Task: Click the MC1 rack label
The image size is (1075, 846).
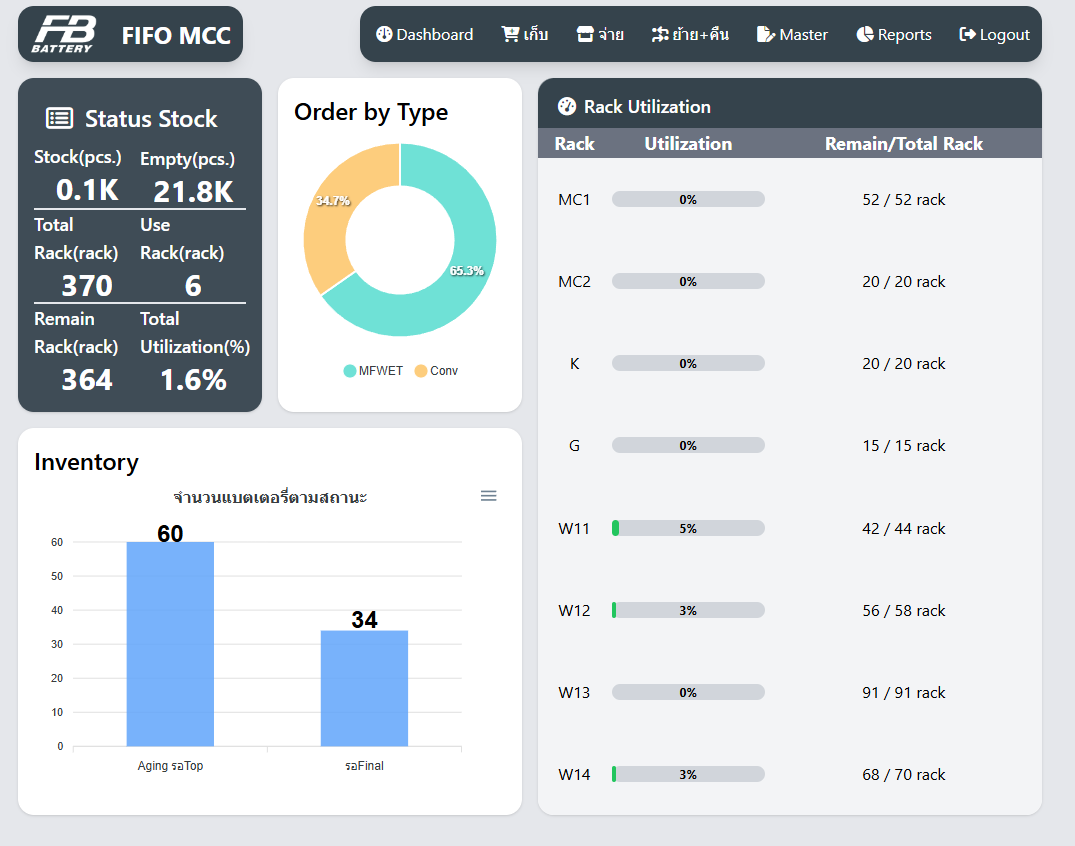Action: pyautogui.click(x=574, y=200)
